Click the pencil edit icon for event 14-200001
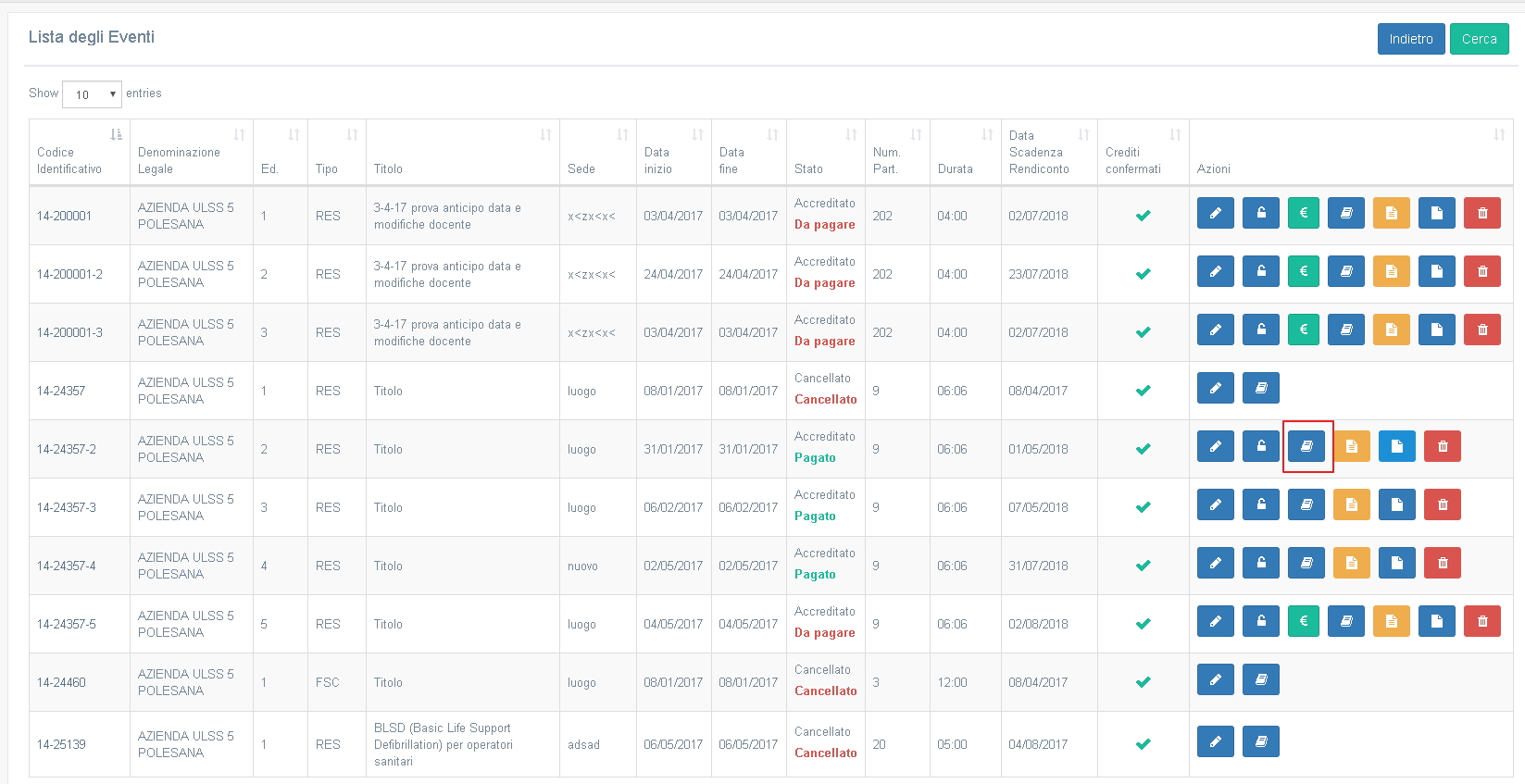Image resolution: width=1525 pixels, height=784 pixels. [1215, 214]
